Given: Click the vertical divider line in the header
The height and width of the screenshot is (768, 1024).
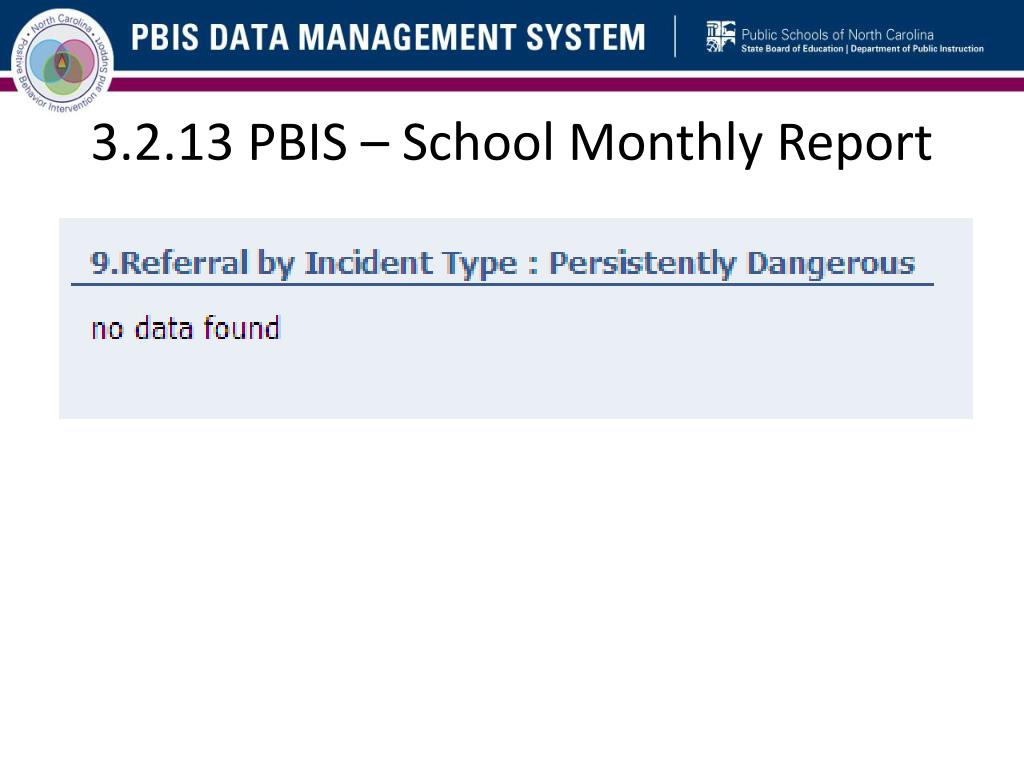Looking at the screenshot, I should pyautogui.click(x=675, y=37).
